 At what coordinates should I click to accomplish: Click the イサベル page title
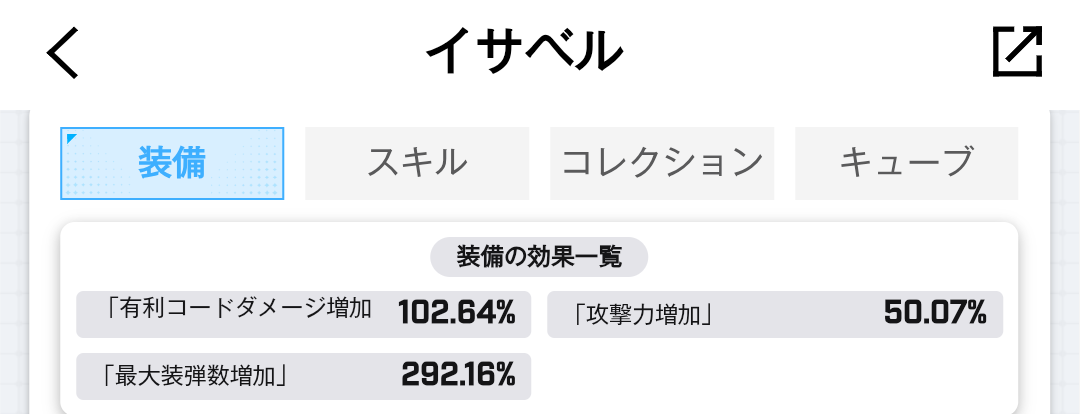pos(524,53)
